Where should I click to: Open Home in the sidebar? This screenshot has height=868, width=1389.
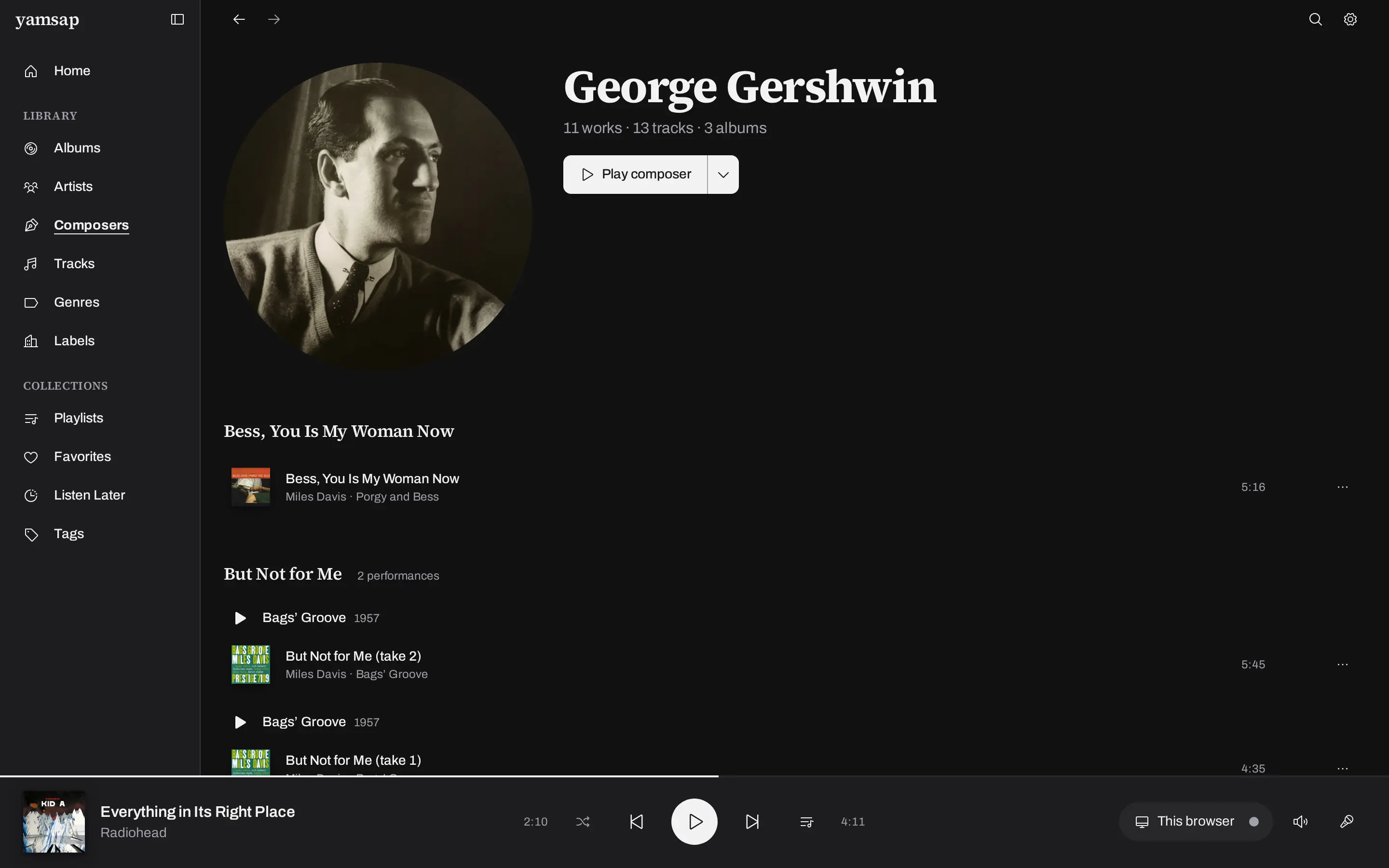pyautogui.click(x=72, y=70)
